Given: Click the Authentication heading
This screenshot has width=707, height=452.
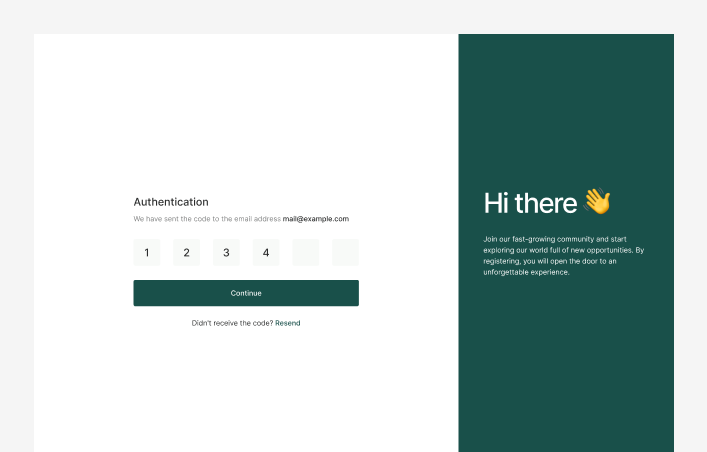Looking at the screenshot, I should 171,202.
